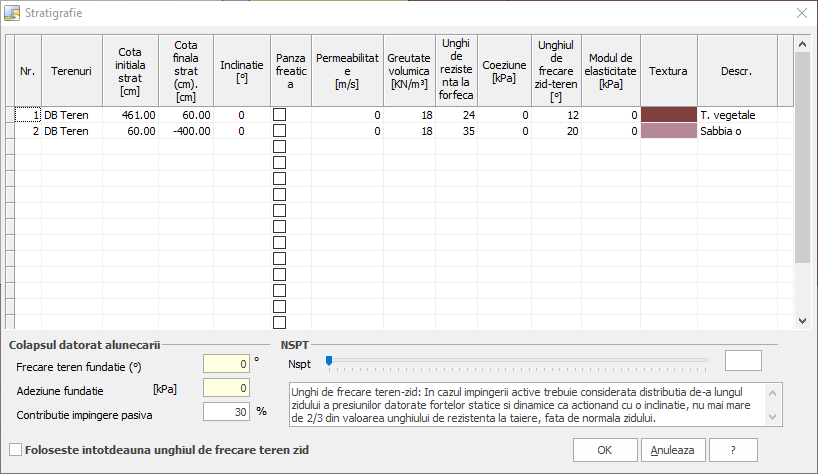Screen dimensions: 818x474
Task: Select the T. vegetale texture color swatch
Action: coord(669,115)
